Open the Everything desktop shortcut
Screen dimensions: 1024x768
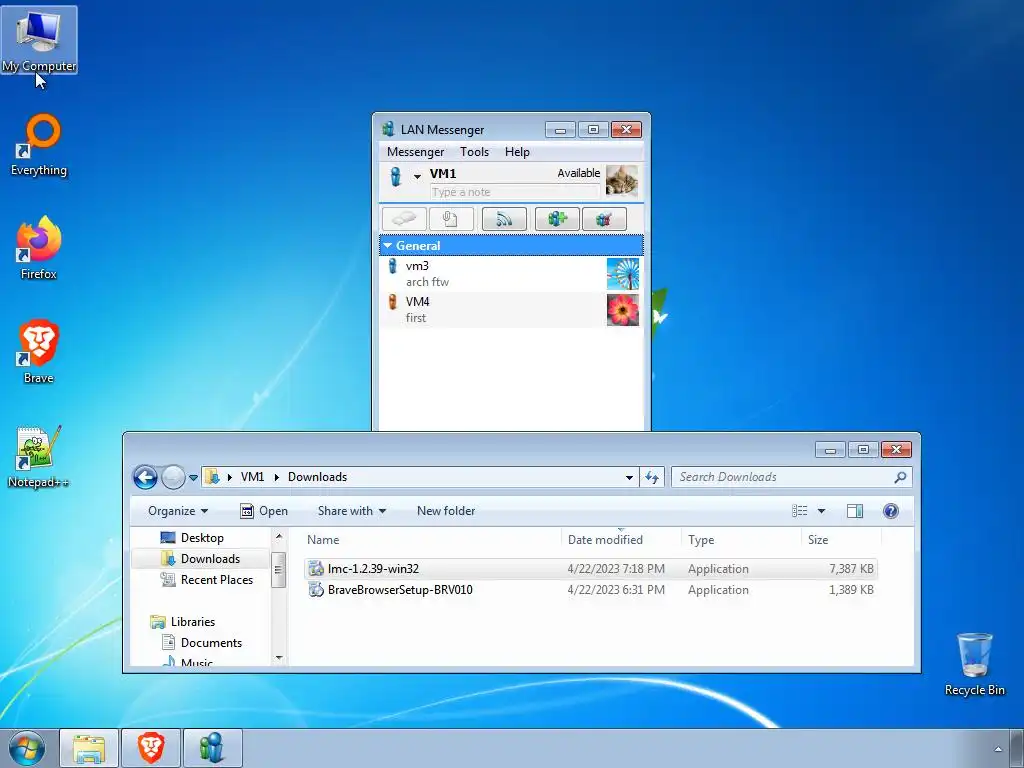coord(39,145)
